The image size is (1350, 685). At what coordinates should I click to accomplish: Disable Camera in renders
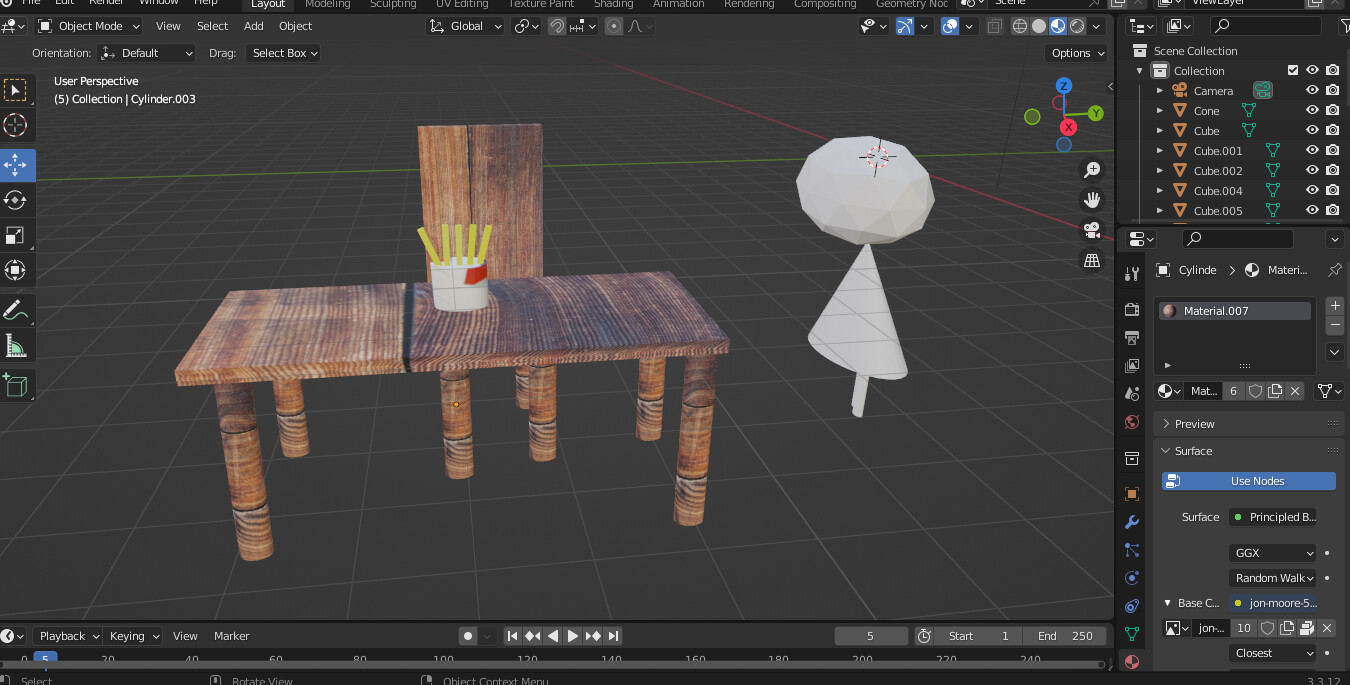coord(1332,90)
